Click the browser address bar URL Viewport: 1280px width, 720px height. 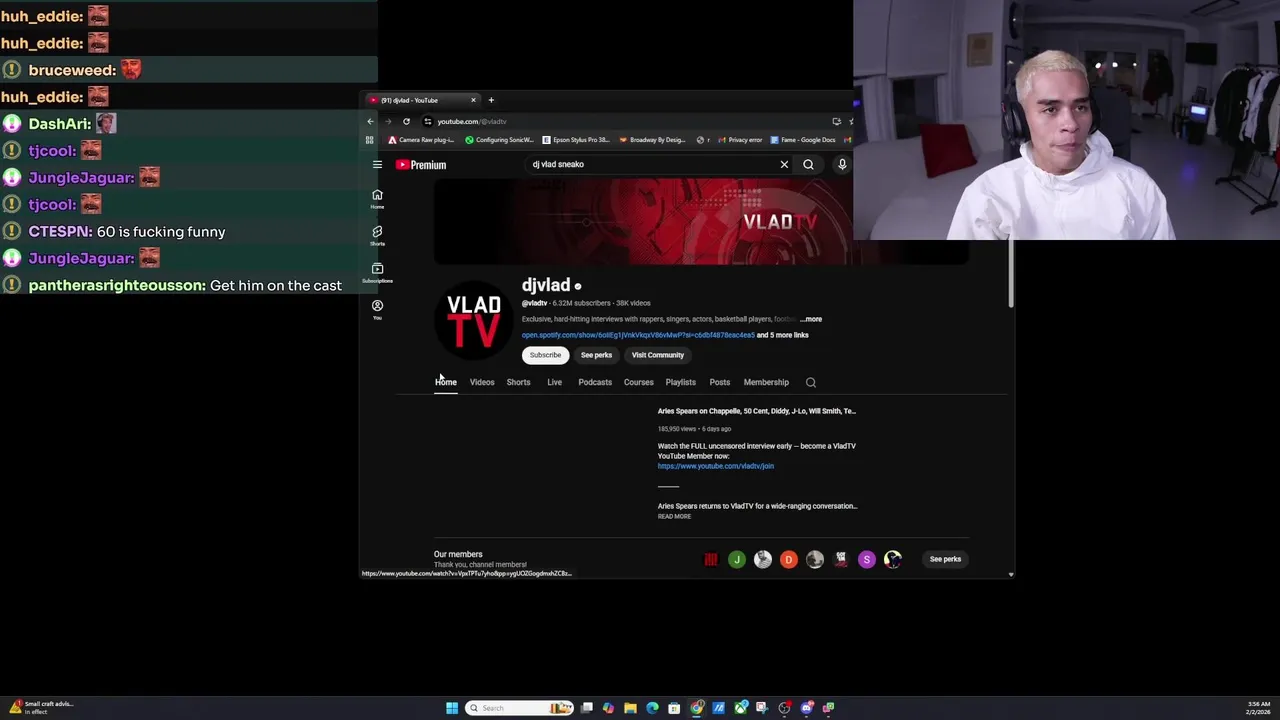472,121
